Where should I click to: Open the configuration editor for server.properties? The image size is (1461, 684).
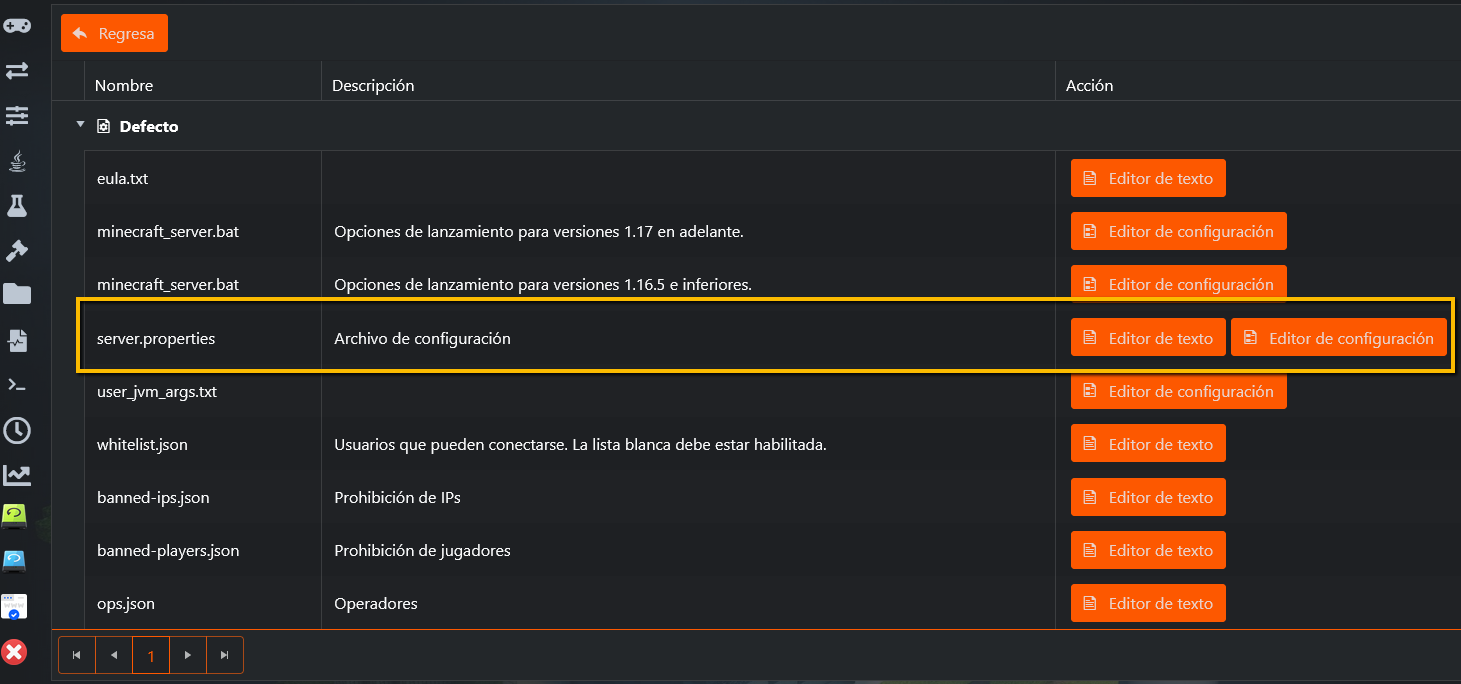(1339, 338)
